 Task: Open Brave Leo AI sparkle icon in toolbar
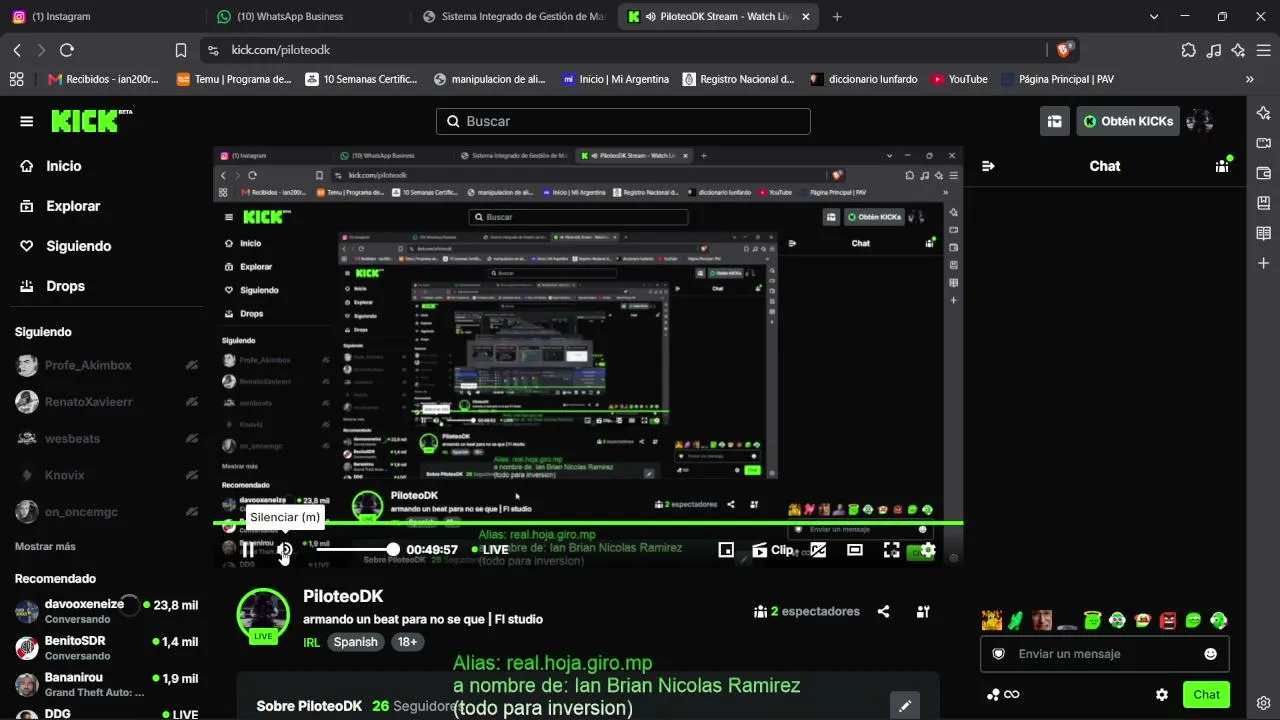click(x=1239, y=50)
